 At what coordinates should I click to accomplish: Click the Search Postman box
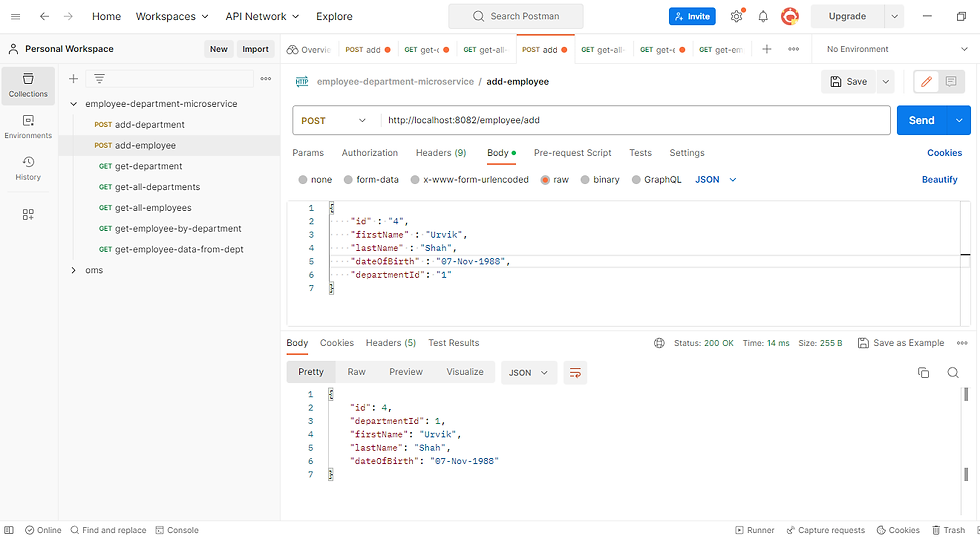tap(516, 16)
